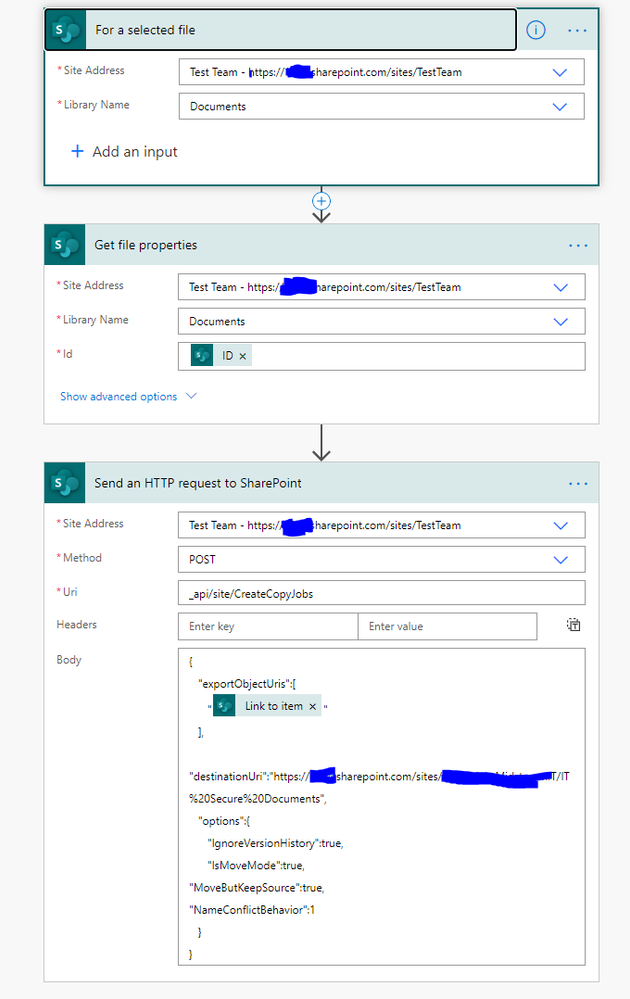Remove the 'Link to item' token
Viewport: 630px width, 999px height.
tap(312, 706)
